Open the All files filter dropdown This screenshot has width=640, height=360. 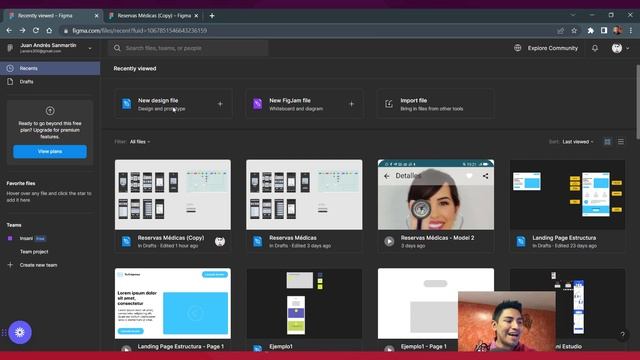140,142
